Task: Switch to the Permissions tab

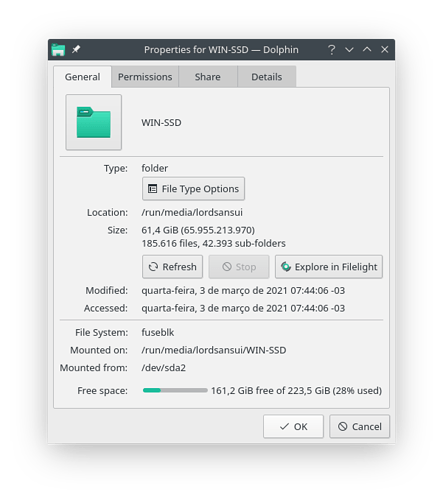Action: 145,77
